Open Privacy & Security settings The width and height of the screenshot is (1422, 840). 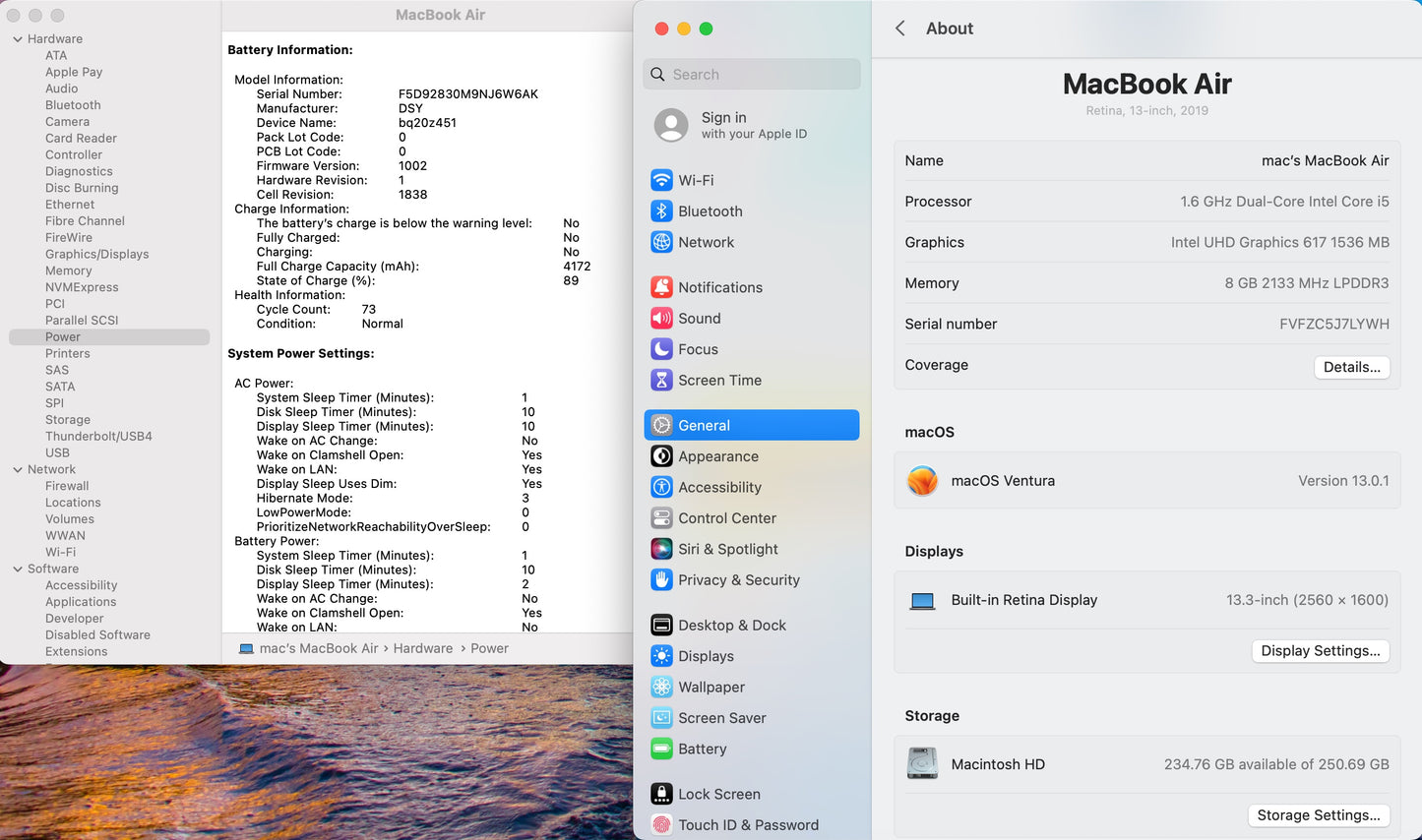pos(739,580)
